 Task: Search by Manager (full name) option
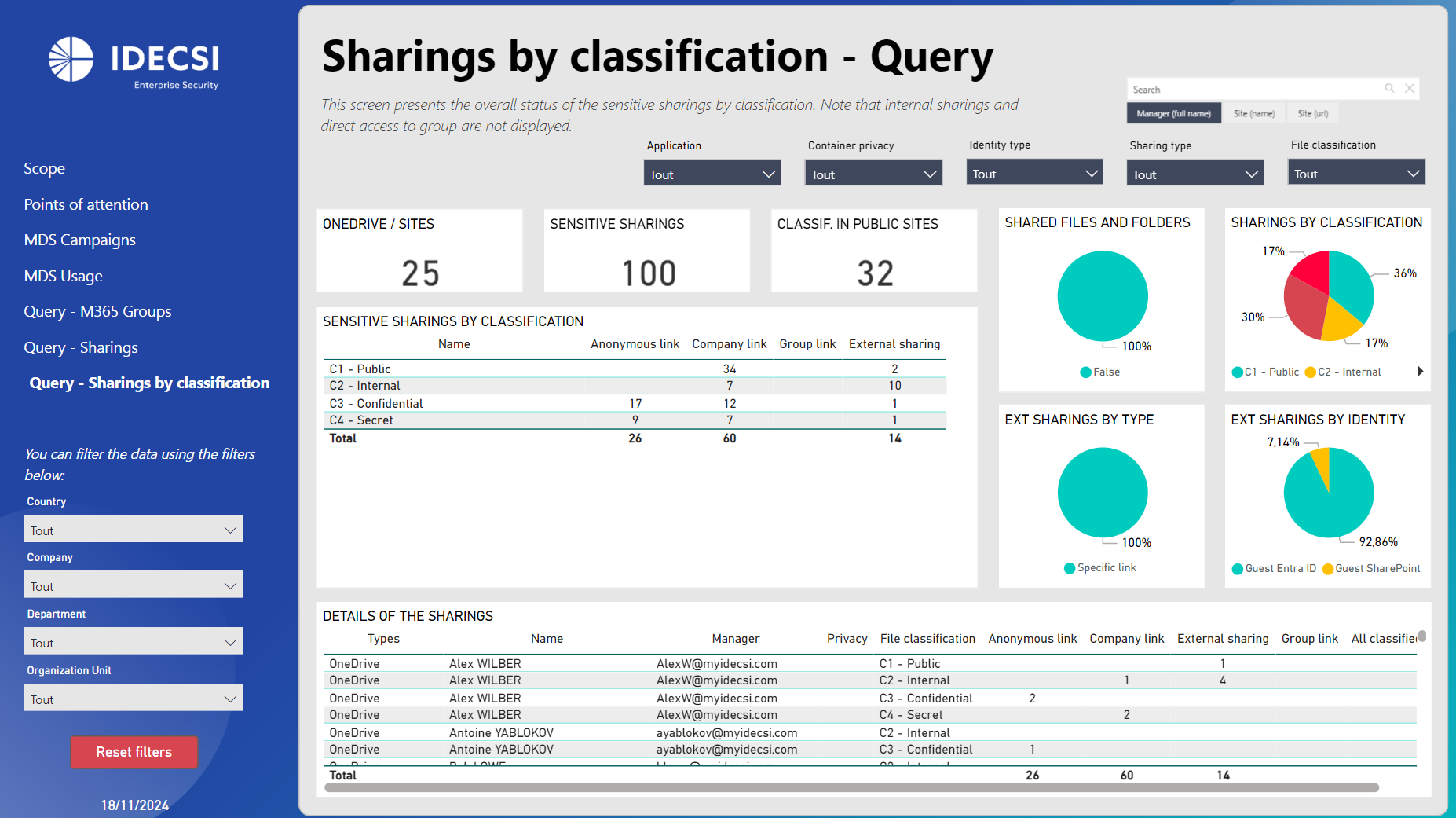click(x=1173, y=113)
